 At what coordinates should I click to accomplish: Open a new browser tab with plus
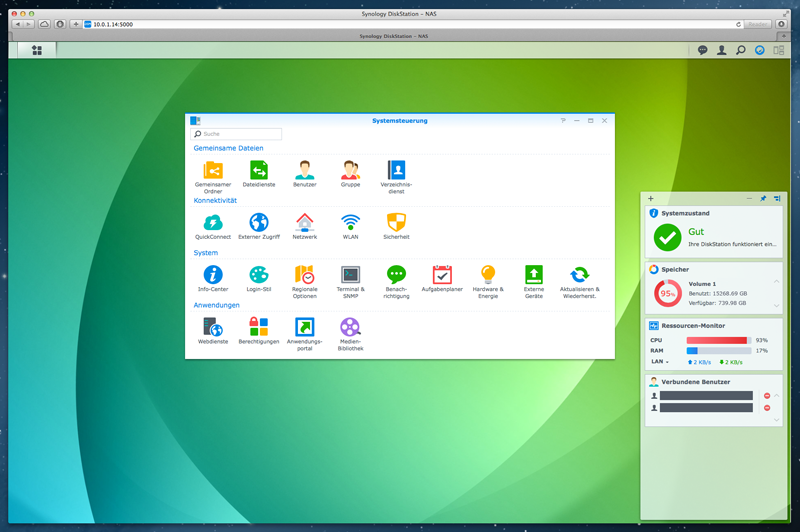tap(784, 36)
